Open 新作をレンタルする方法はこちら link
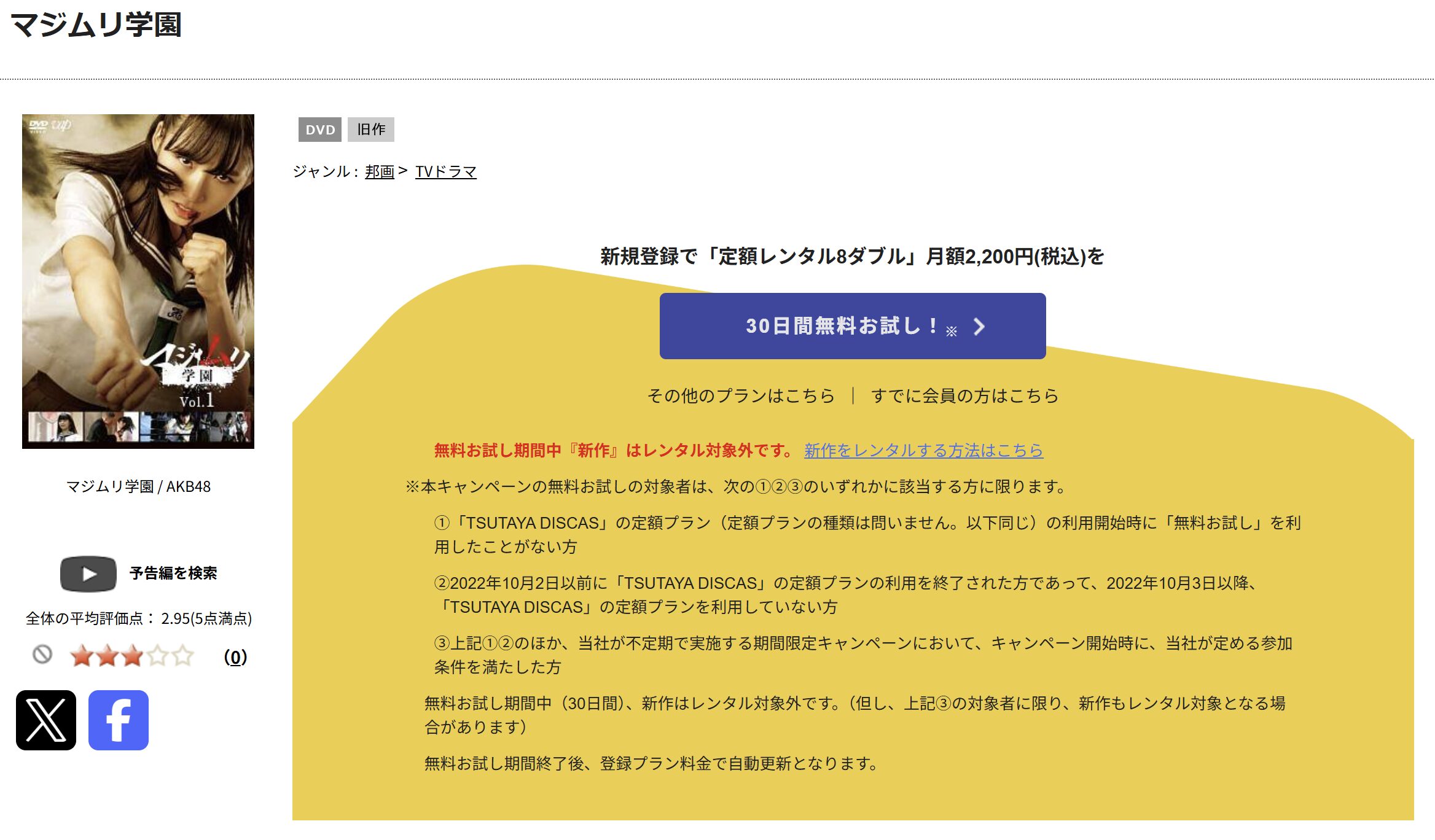The width and height of the screenshot is (1435, 840). pos(924,451)
